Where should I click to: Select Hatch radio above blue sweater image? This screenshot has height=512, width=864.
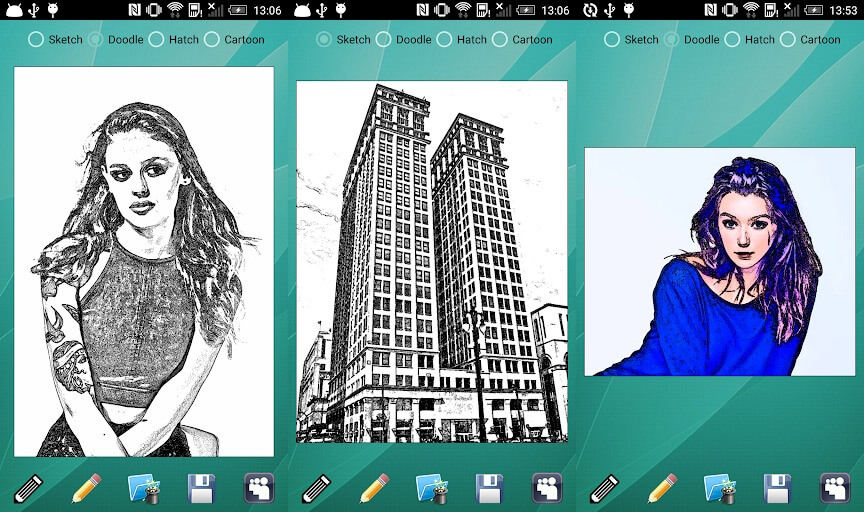click(x=733, y=40)
